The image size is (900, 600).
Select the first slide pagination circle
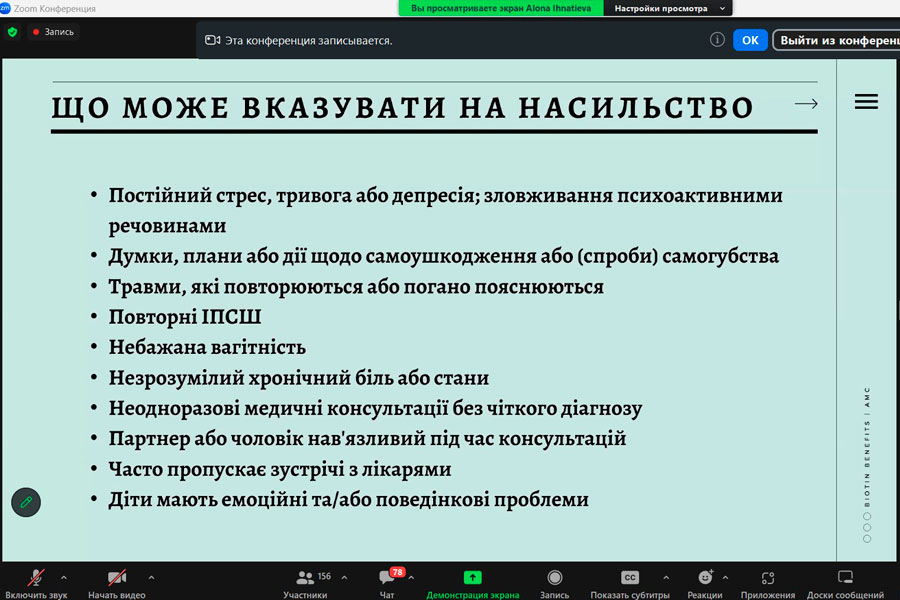[867, 516]
